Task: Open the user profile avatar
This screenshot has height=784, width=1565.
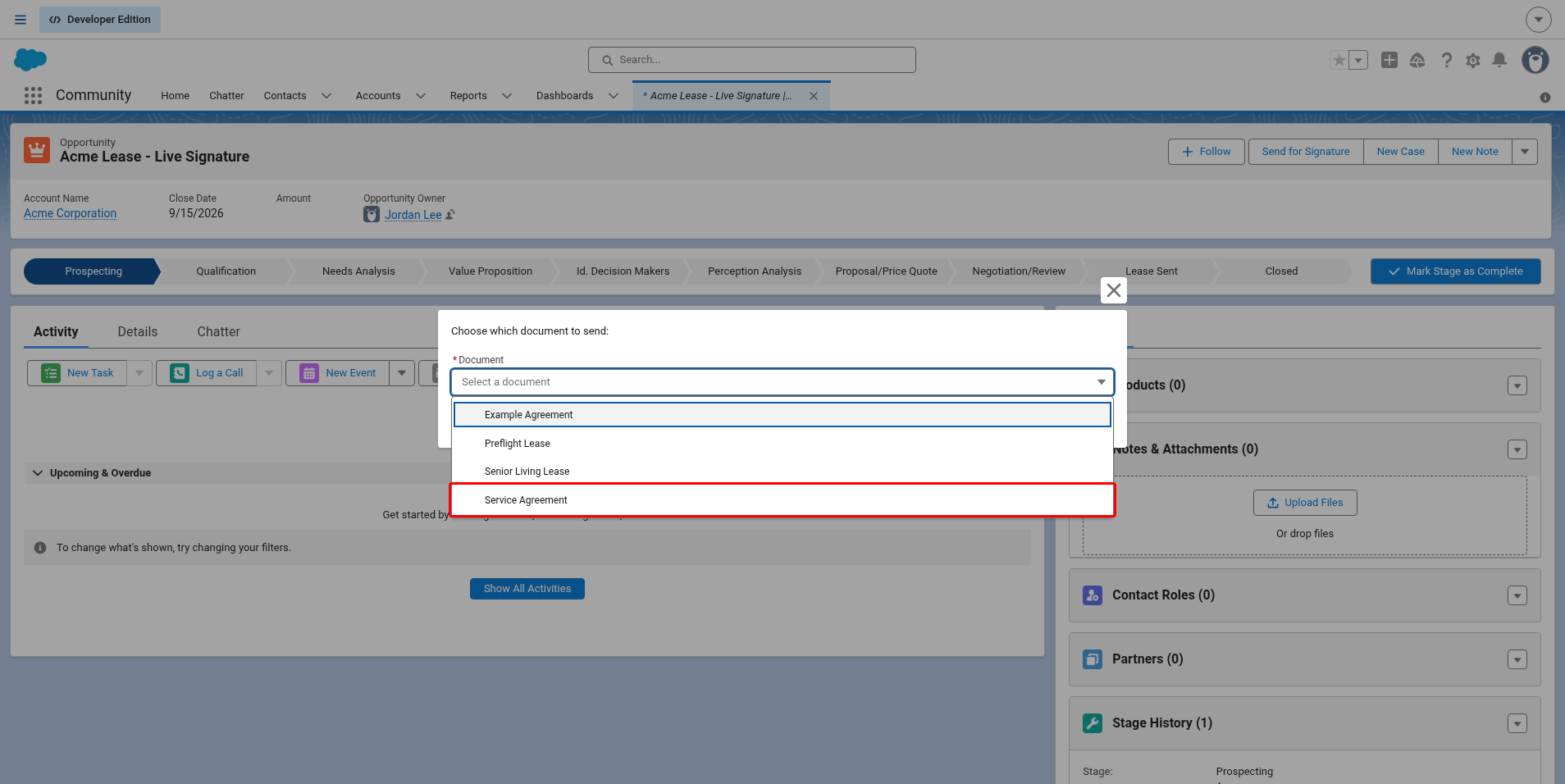Action: tap(1535, 60)
